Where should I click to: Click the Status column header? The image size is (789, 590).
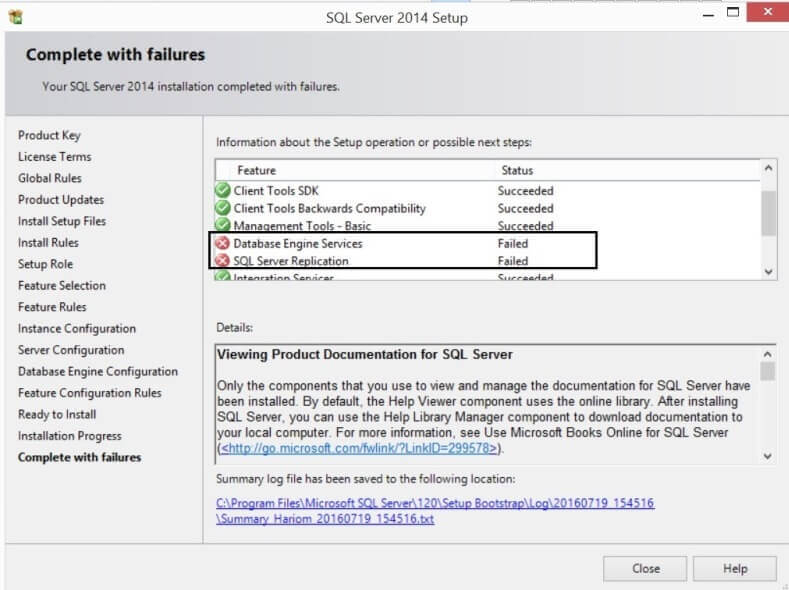click(x=517, y=171)
